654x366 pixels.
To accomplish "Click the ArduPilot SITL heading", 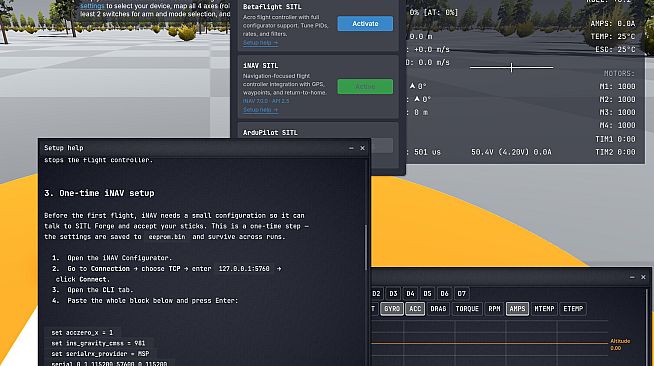I will click(x=270, y=133).
